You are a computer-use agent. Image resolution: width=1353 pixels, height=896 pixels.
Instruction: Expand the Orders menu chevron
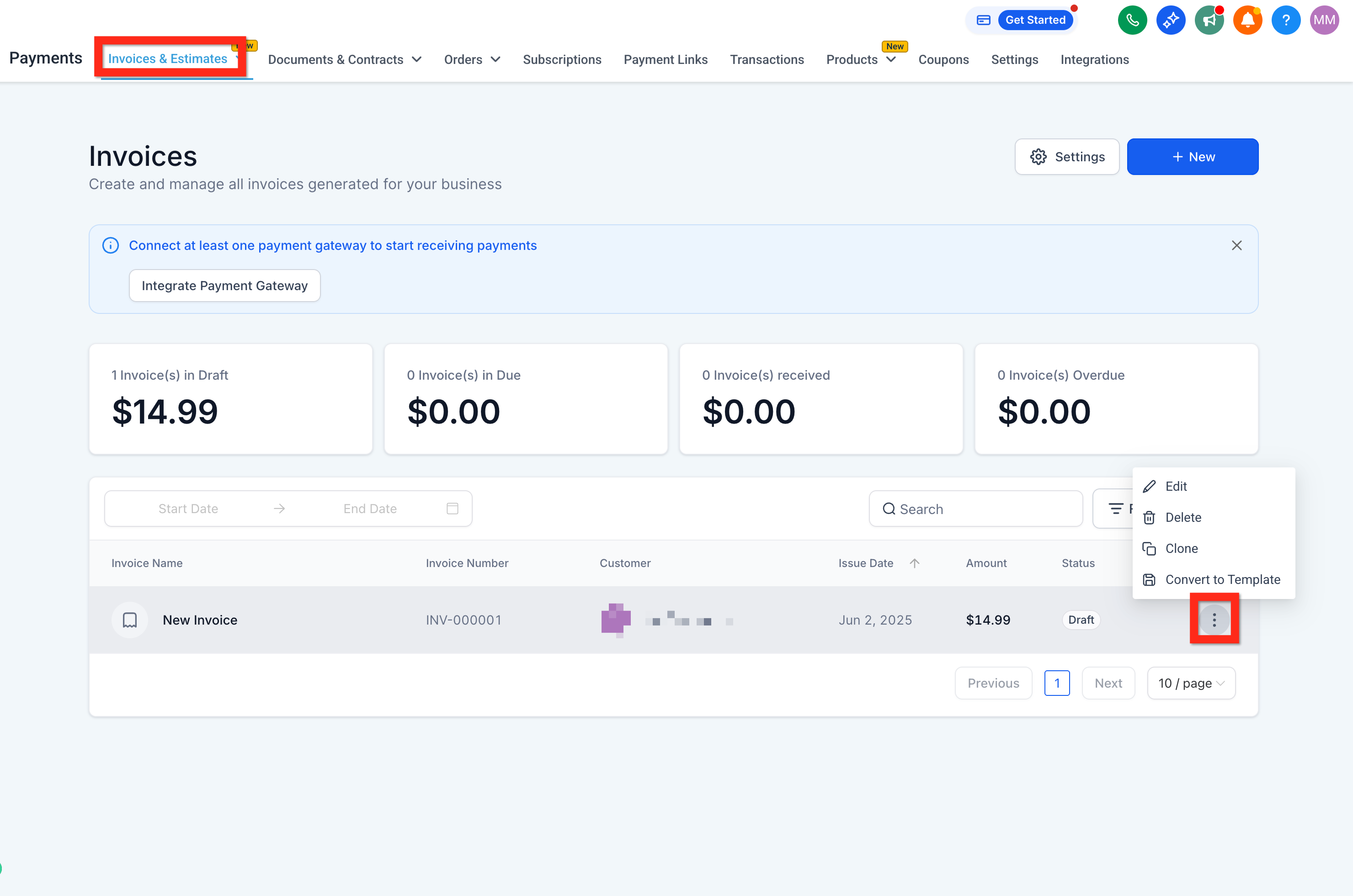(x=495, y=59)
